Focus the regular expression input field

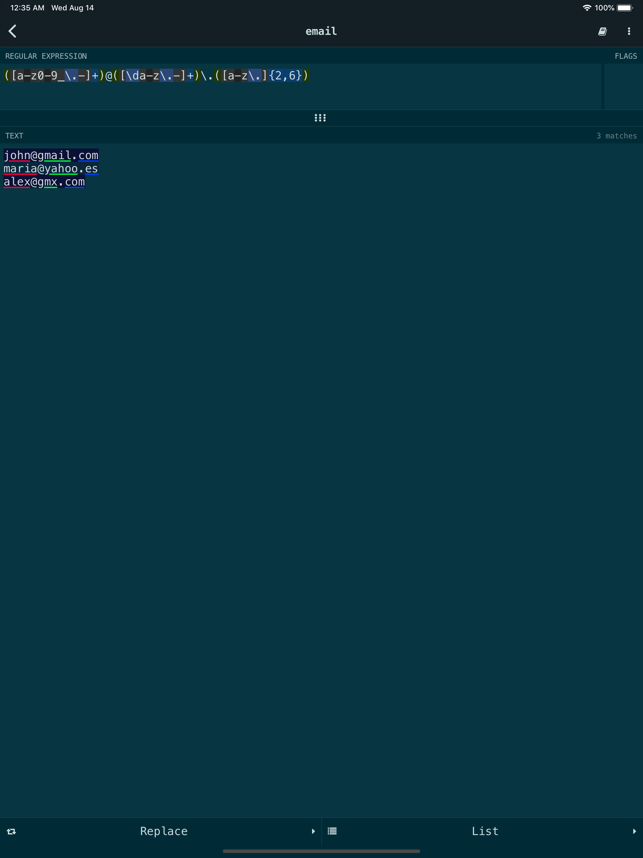[301, 86]
